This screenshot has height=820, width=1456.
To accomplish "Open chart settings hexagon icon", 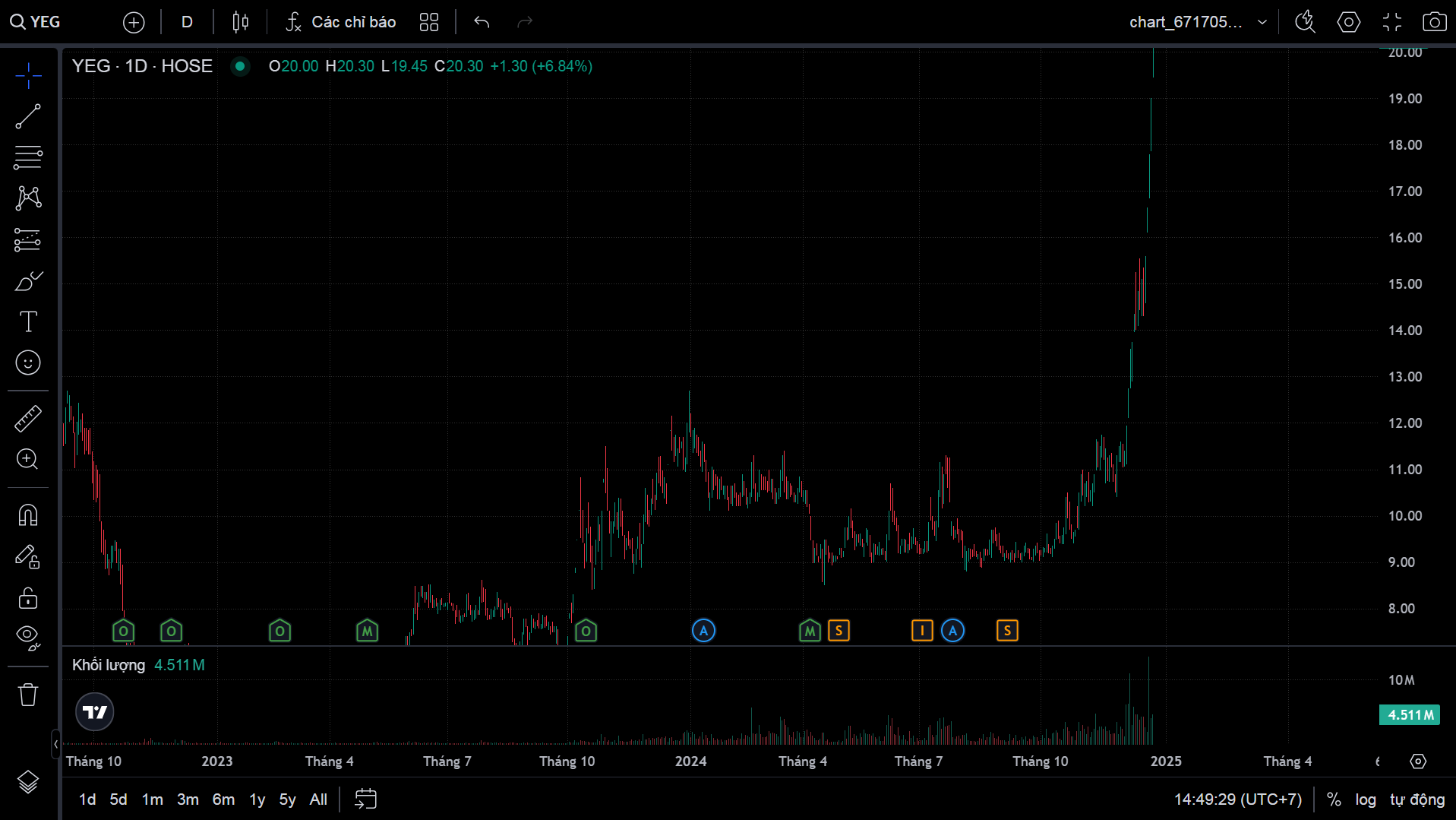I will 1348,22.
